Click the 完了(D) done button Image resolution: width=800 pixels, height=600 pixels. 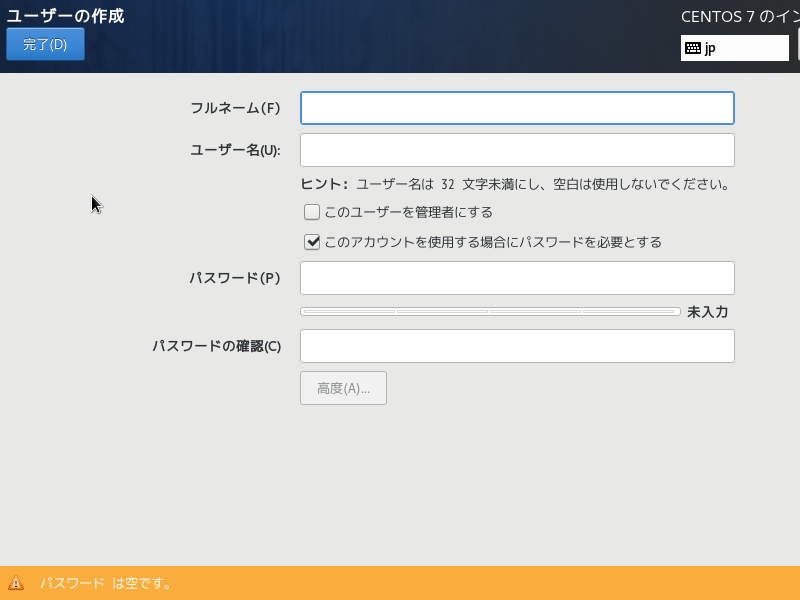[45, 44]
